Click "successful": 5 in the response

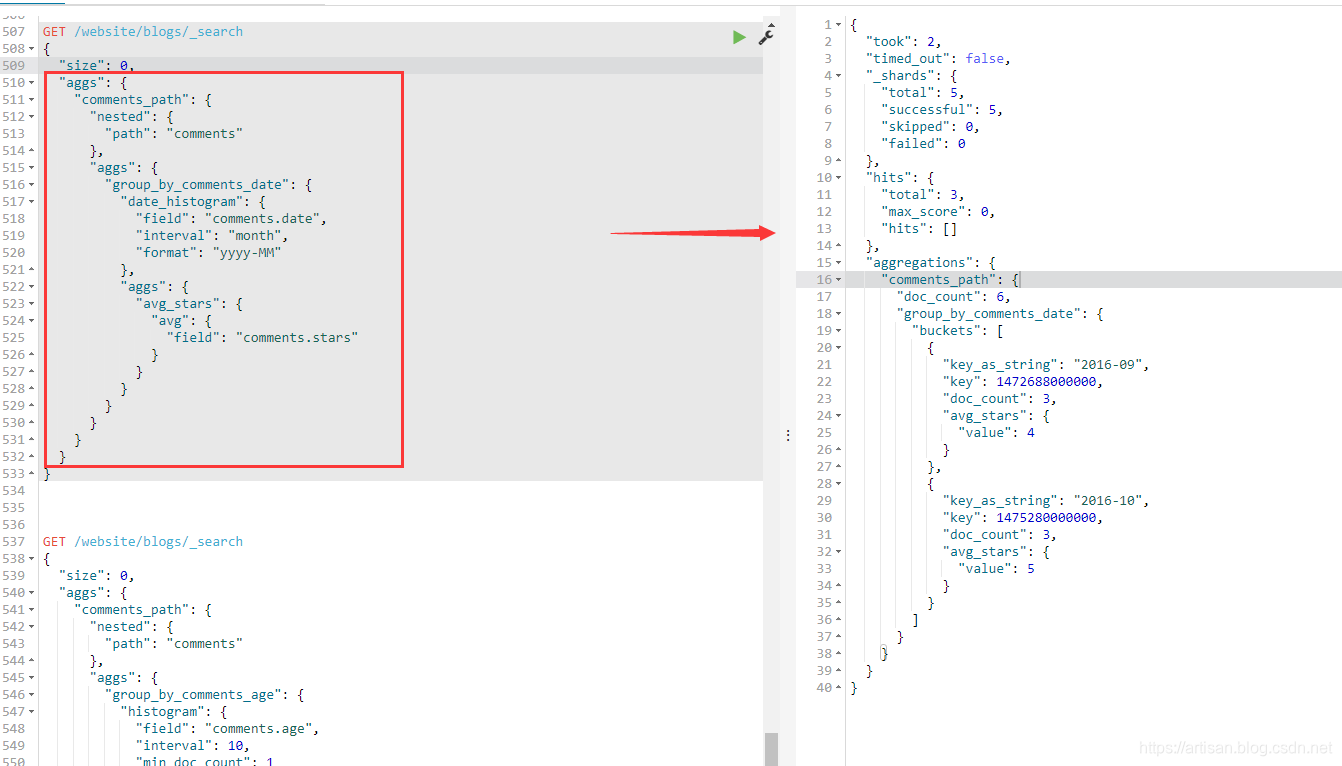942,109
